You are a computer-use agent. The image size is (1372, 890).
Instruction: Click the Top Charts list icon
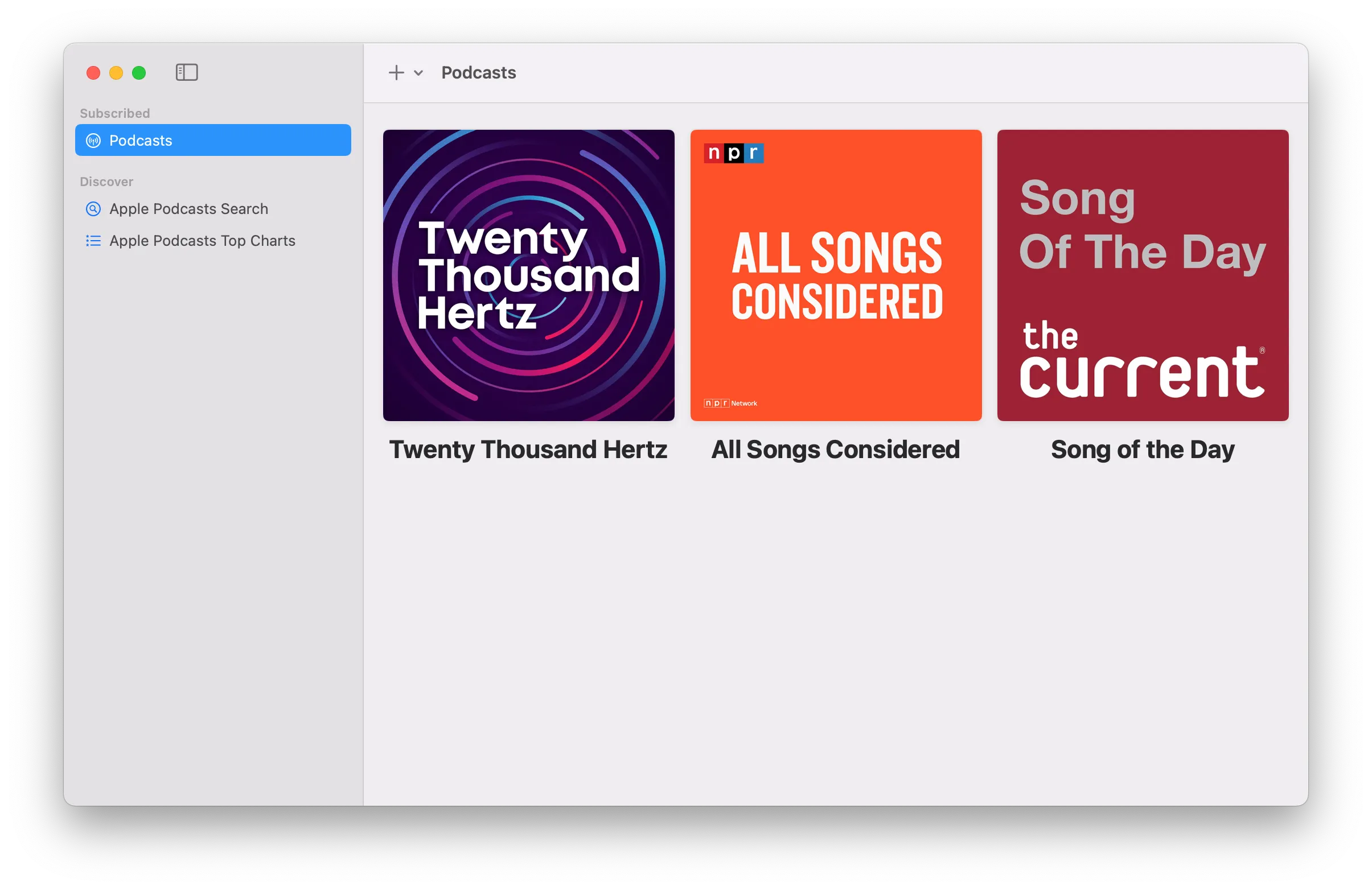click(x=93, y=241)
